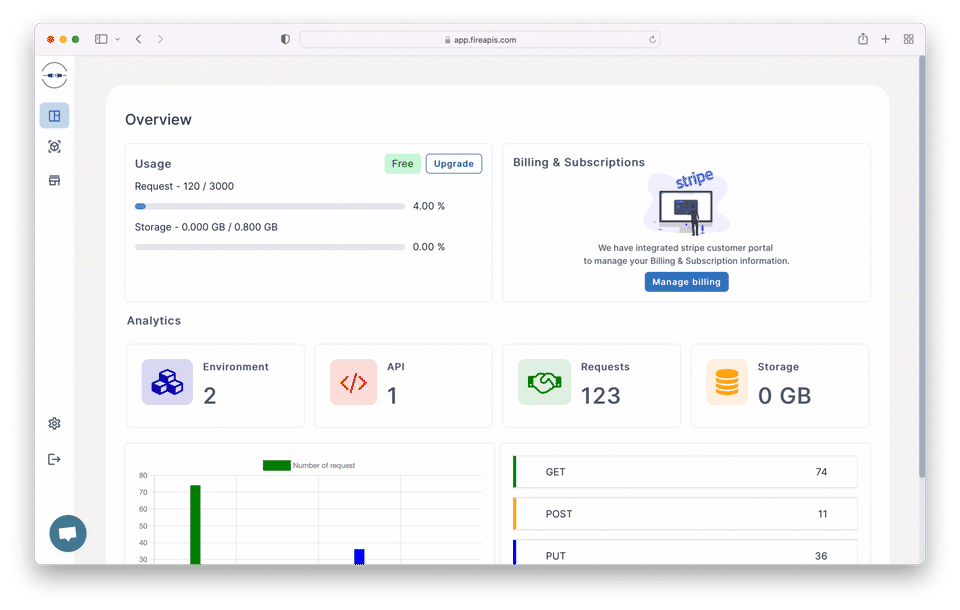Go back with browser back arrow
Viewport: 960px width, 610px height.
(139, 39)
